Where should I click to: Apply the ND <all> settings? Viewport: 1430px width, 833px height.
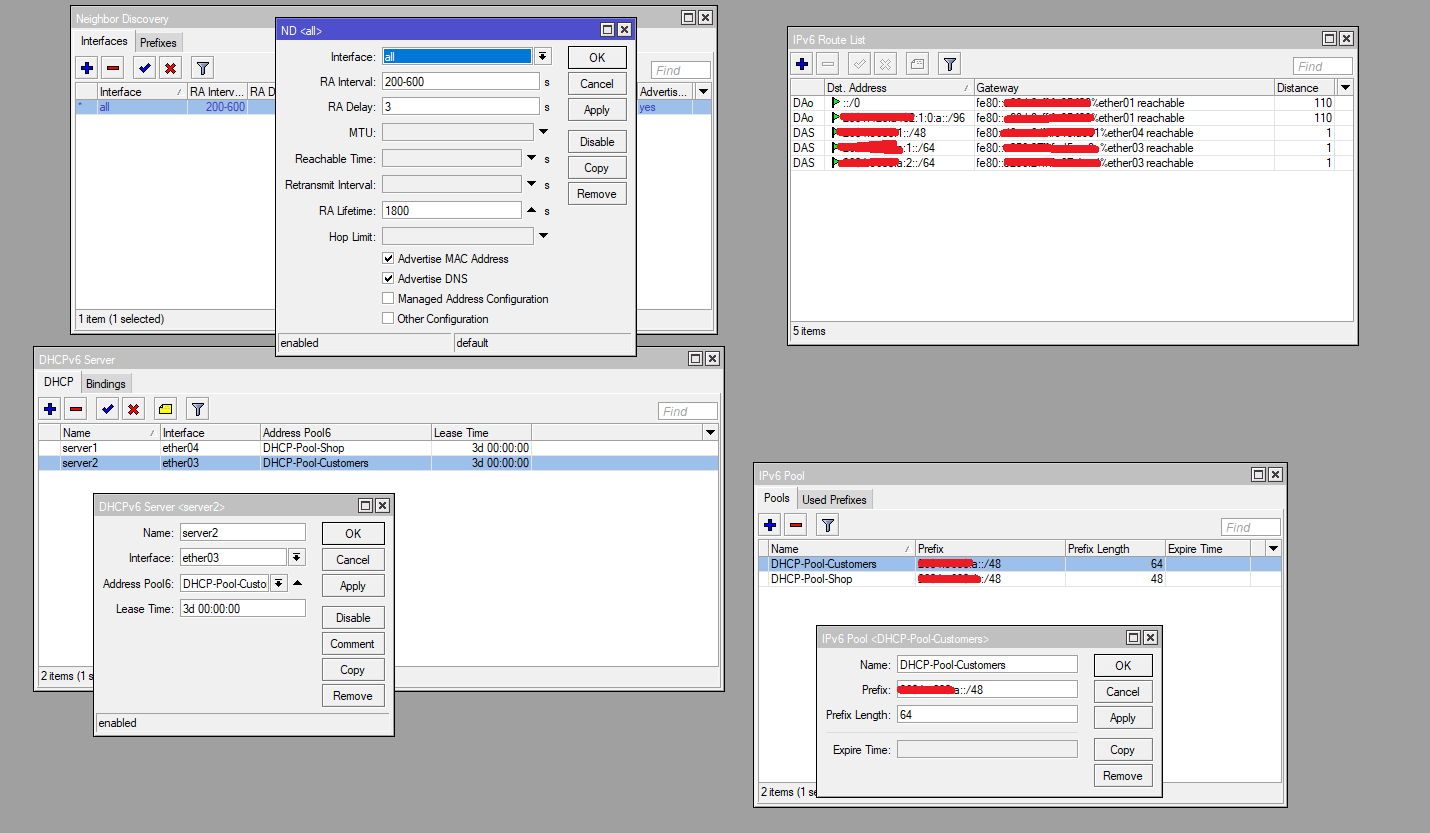[597, 109]
